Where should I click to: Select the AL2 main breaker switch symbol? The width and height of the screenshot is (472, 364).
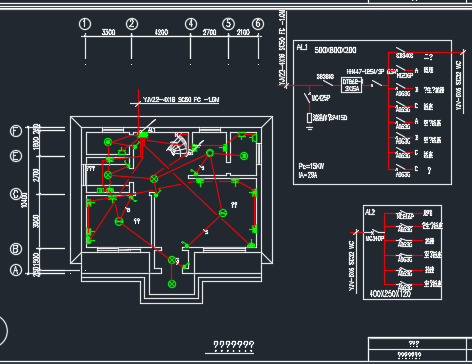[x=374, y=232]
